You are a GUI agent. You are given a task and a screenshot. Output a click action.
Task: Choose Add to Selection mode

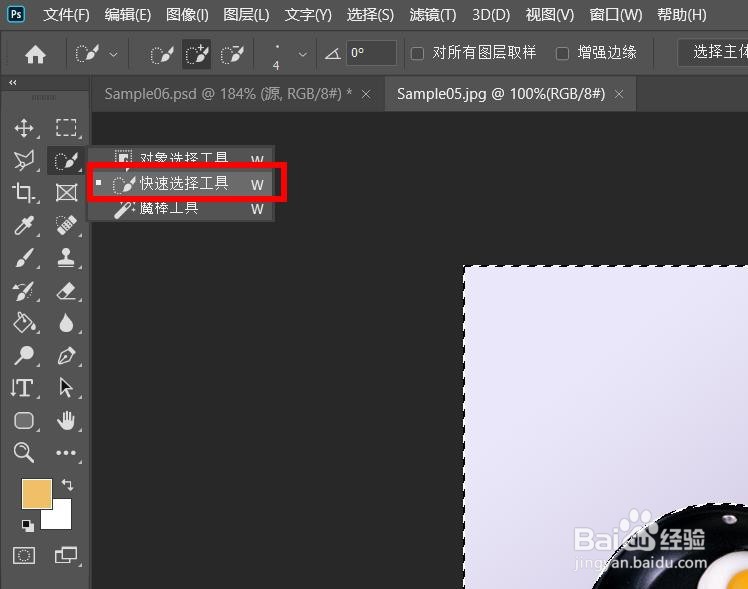197,54
